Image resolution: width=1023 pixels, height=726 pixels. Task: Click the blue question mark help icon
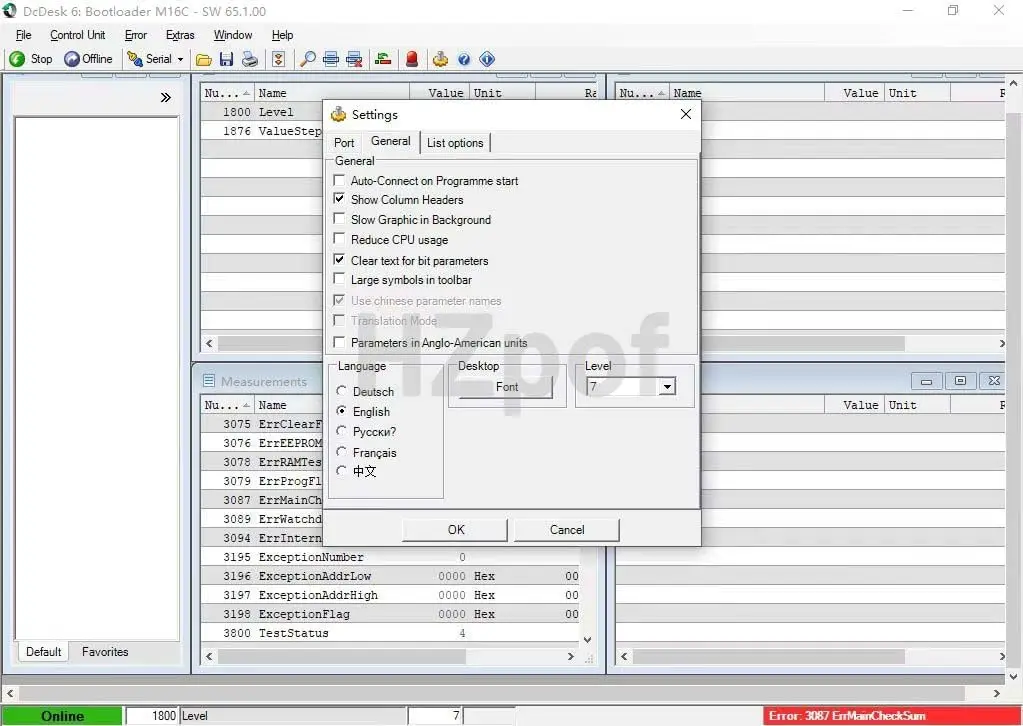[464, 59]
